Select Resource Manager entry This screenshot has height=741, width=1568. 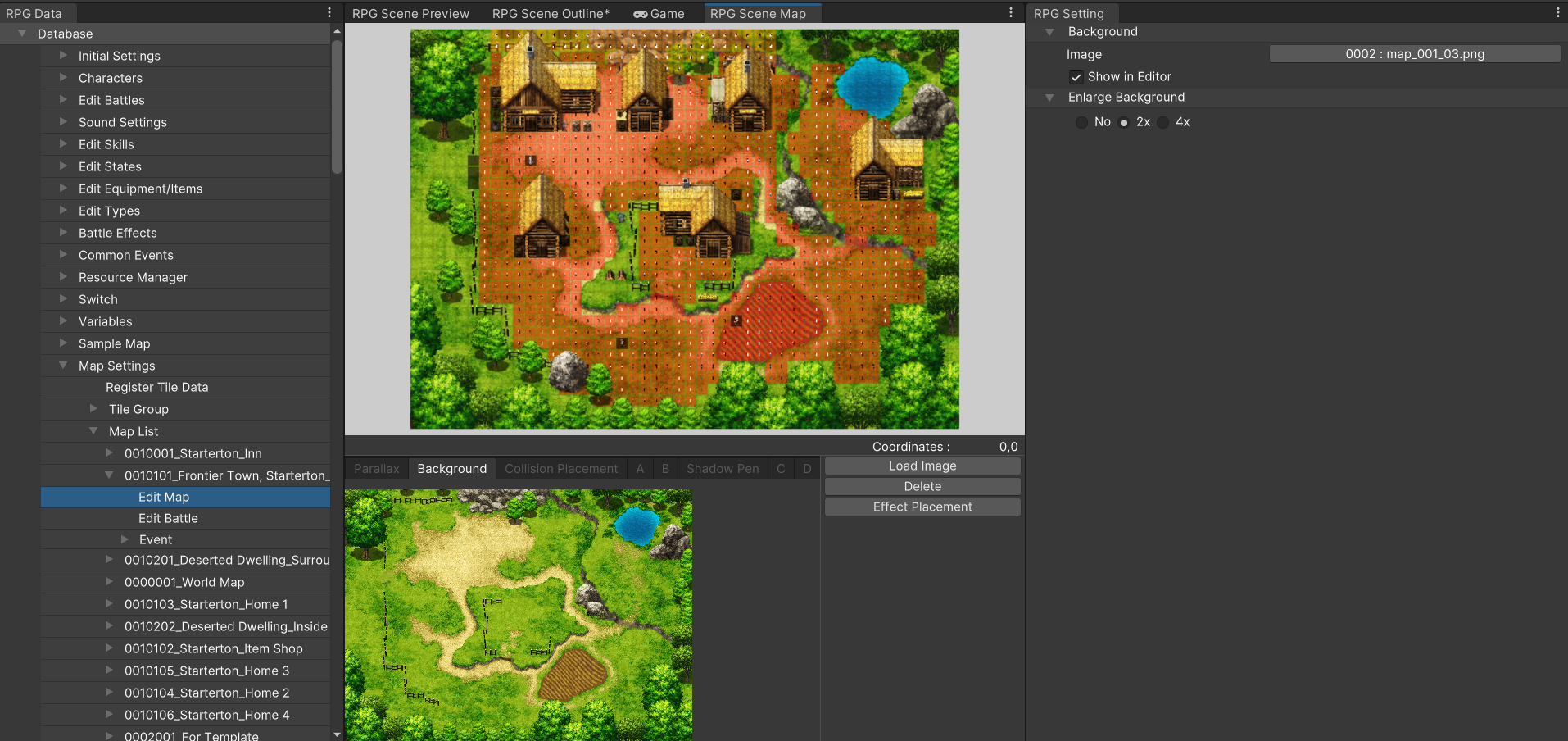[185, 277]
